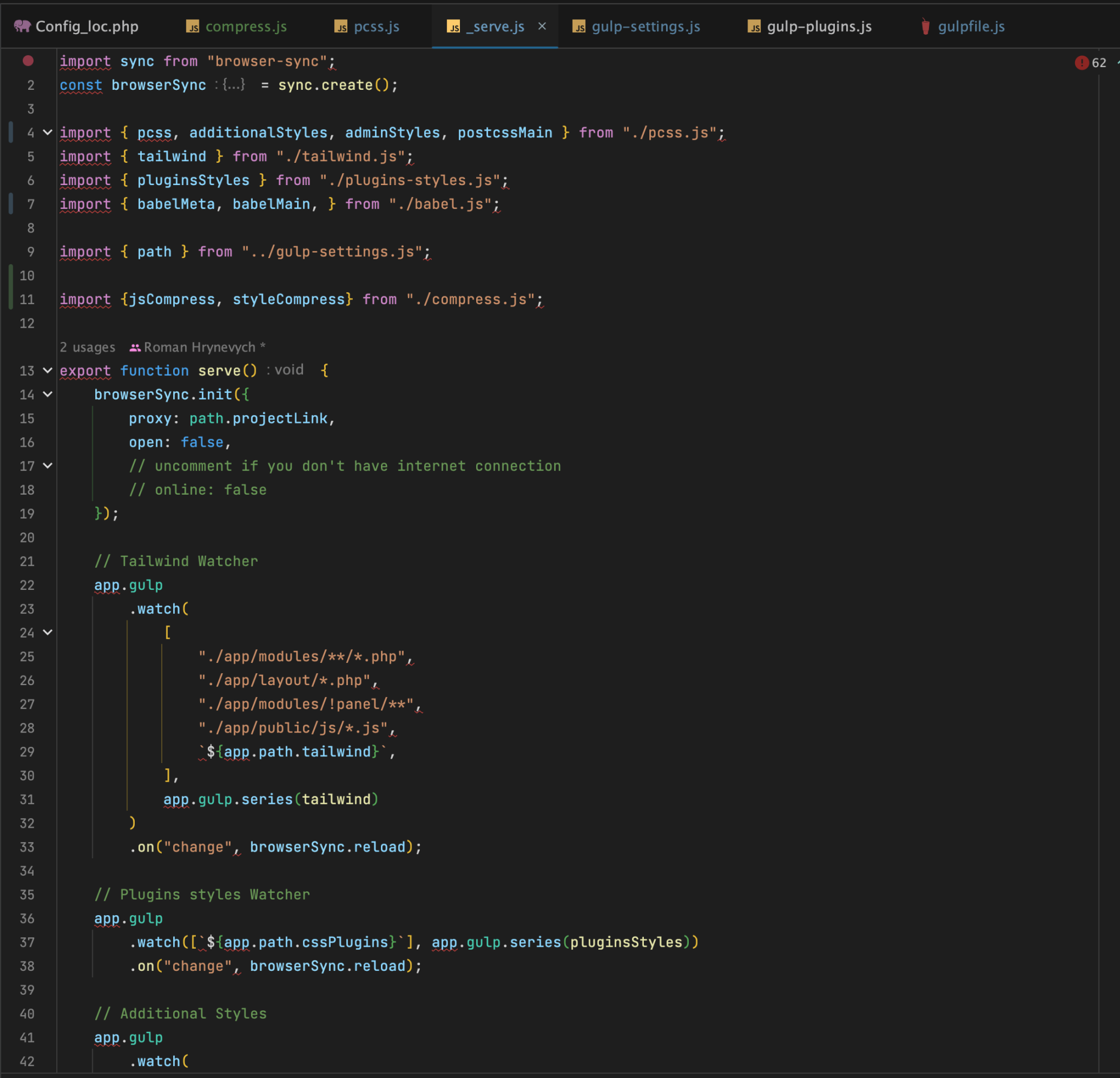The height and width of the screenshot is (1078, 1120).
Task: Click 'postcssMain' in the import on line 4
Action: (x=505, y=133)
